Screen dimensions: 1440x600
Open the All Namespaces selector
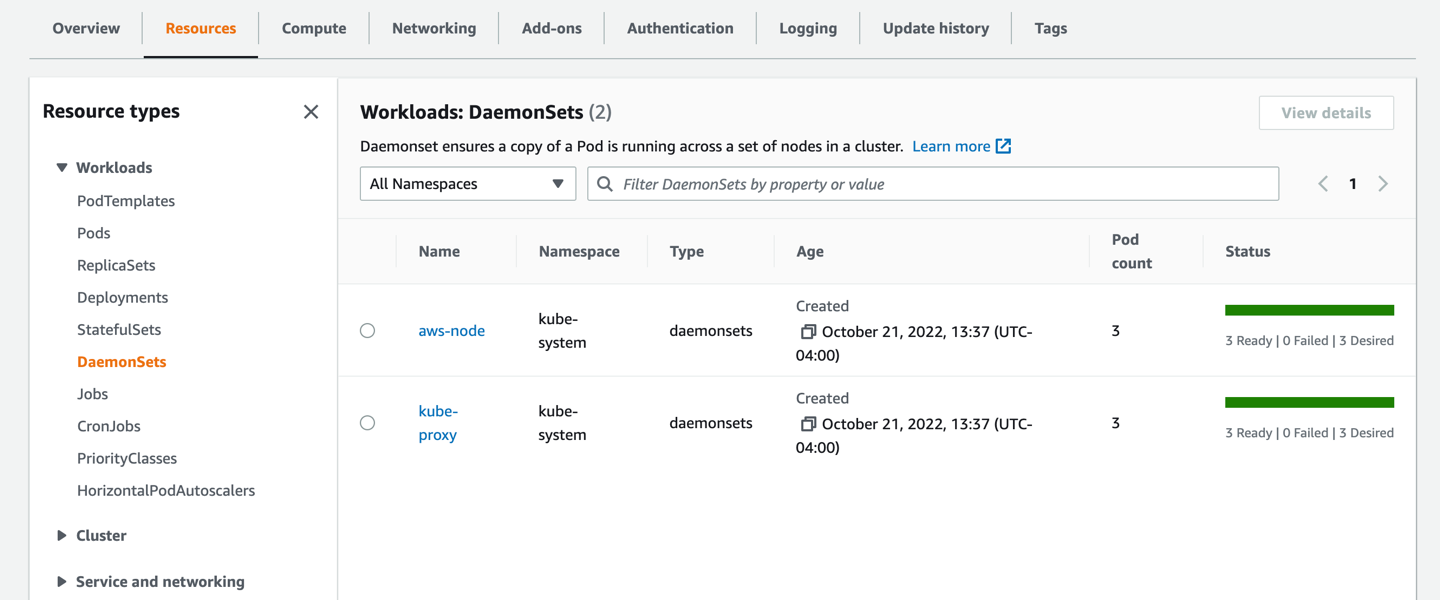tap(467, 183)
